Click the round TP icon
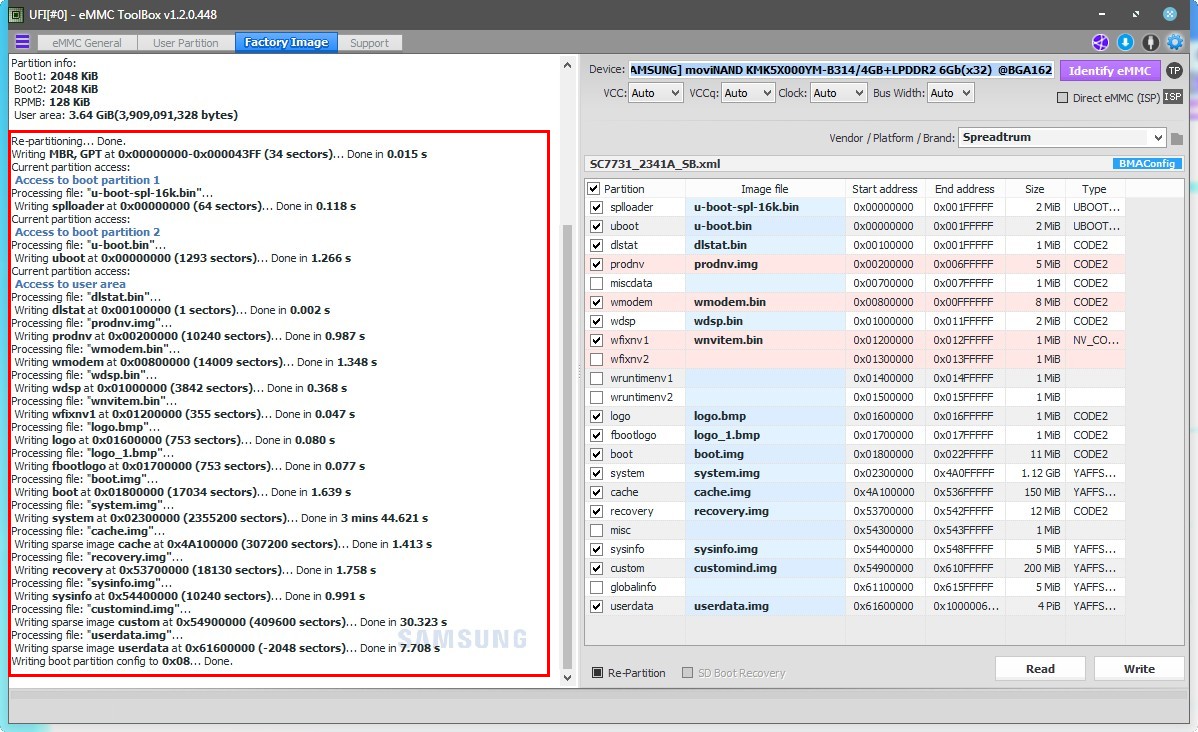The image size is (1198, 732). pyautogui.click(x=1174, y=70)
